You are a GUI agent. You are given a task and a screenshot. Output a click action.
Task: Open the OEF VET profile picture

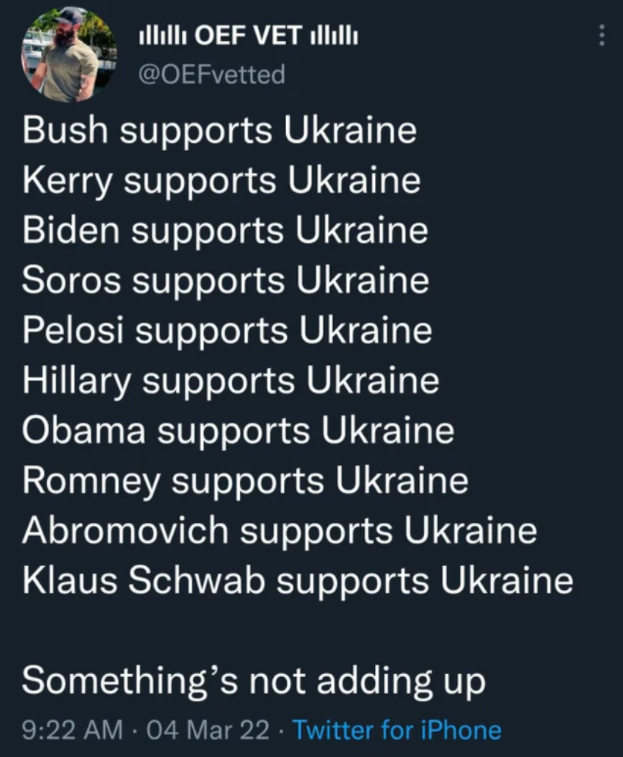(x=69, y=54)
